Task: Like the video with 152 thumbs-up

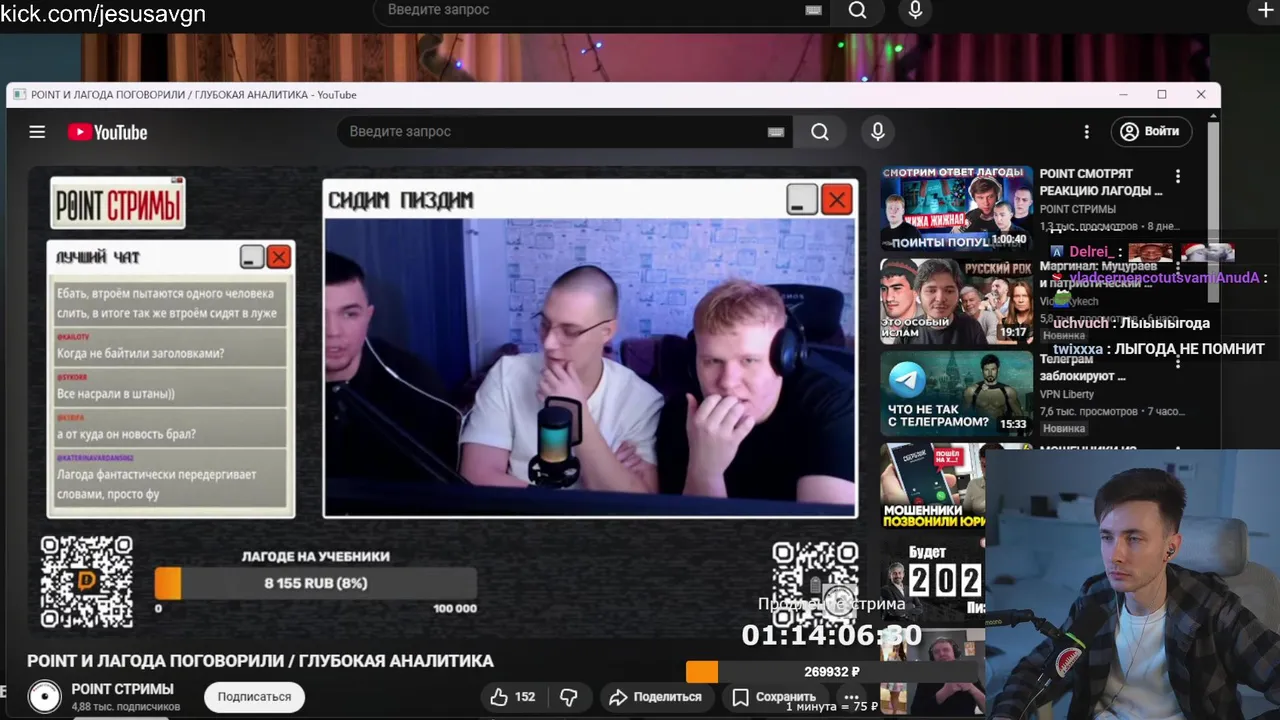Action: 512,697
